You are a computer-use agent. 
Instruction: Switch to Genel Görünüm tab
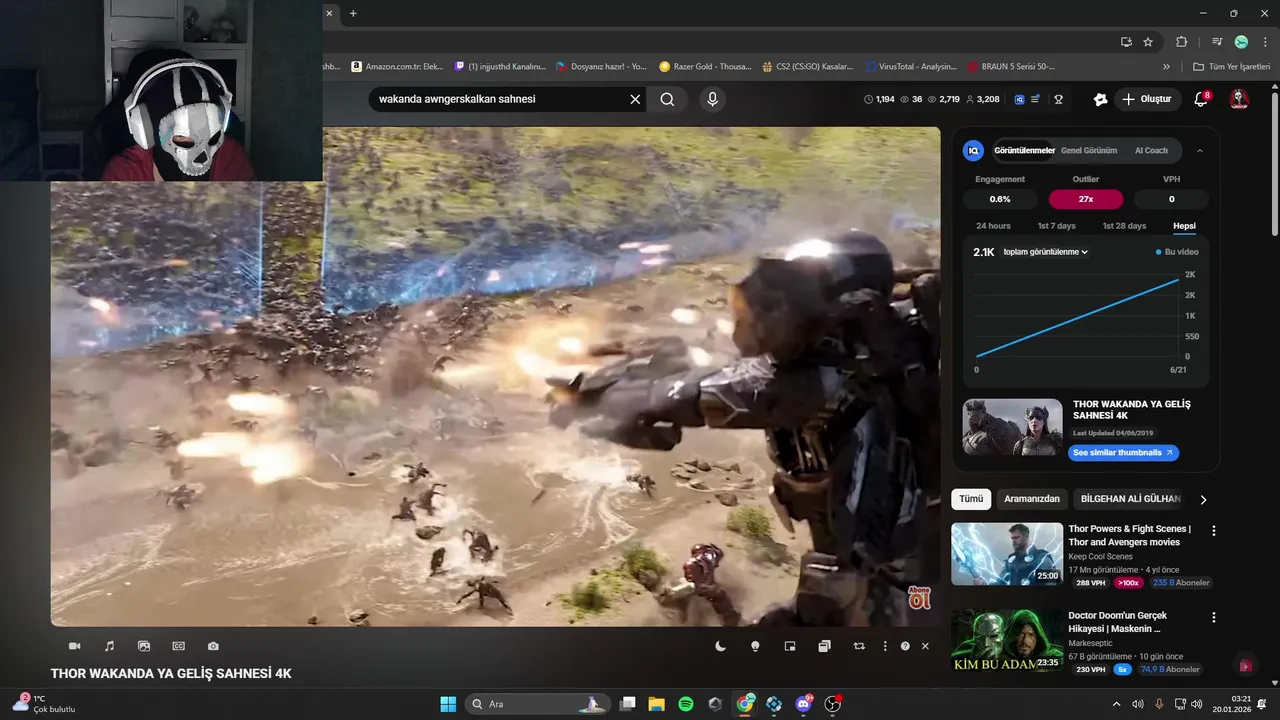[1089, 150]
